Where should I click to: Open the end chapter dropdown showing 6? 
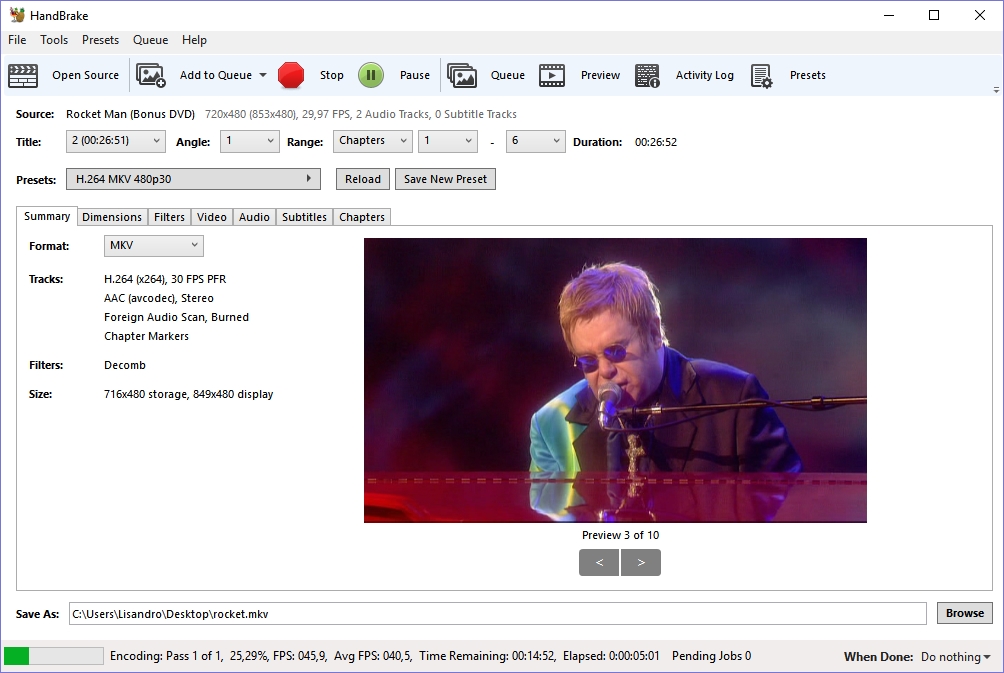click(535, 141)
